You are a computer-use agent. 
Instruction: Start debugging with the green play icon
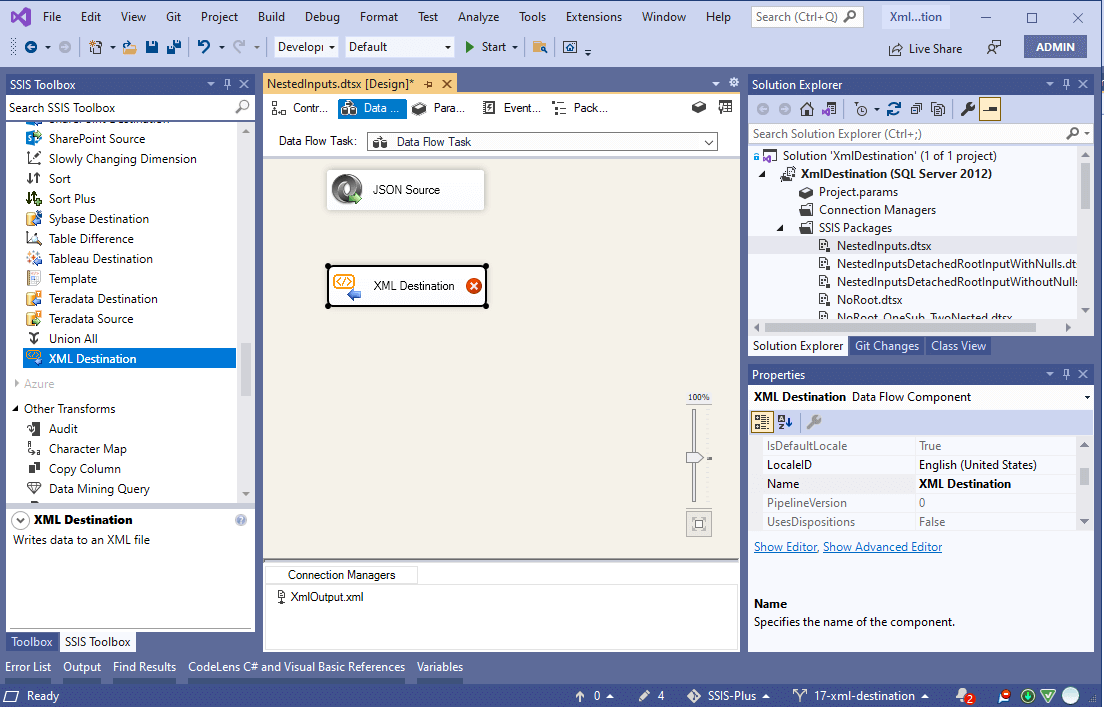pos(470,47)
